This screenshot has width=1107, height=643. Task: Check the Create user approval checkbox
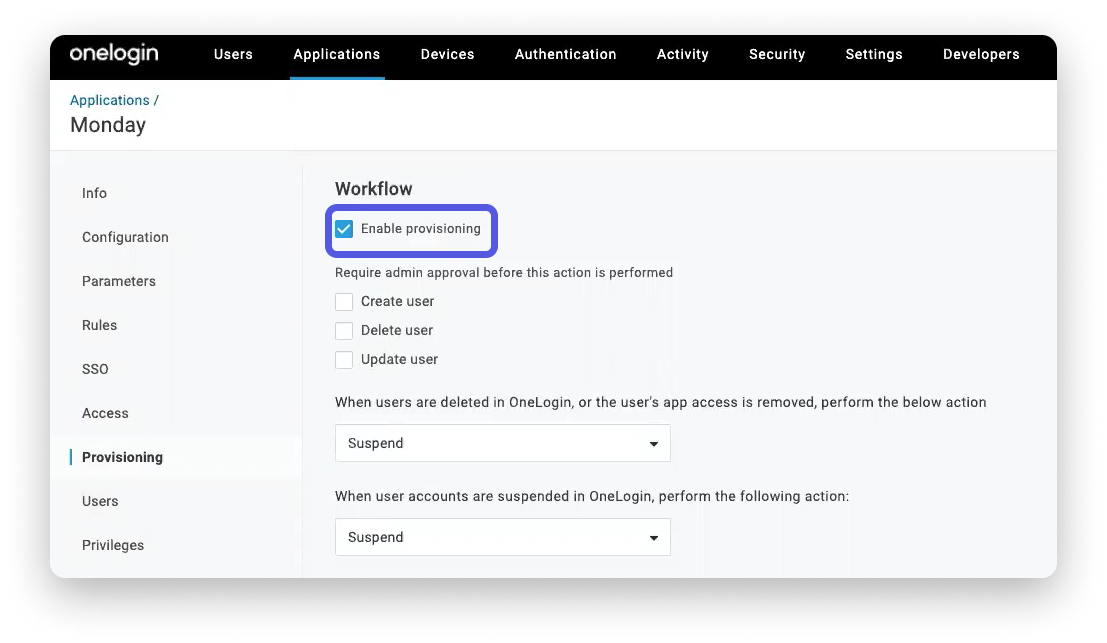[x=344, y=301]
